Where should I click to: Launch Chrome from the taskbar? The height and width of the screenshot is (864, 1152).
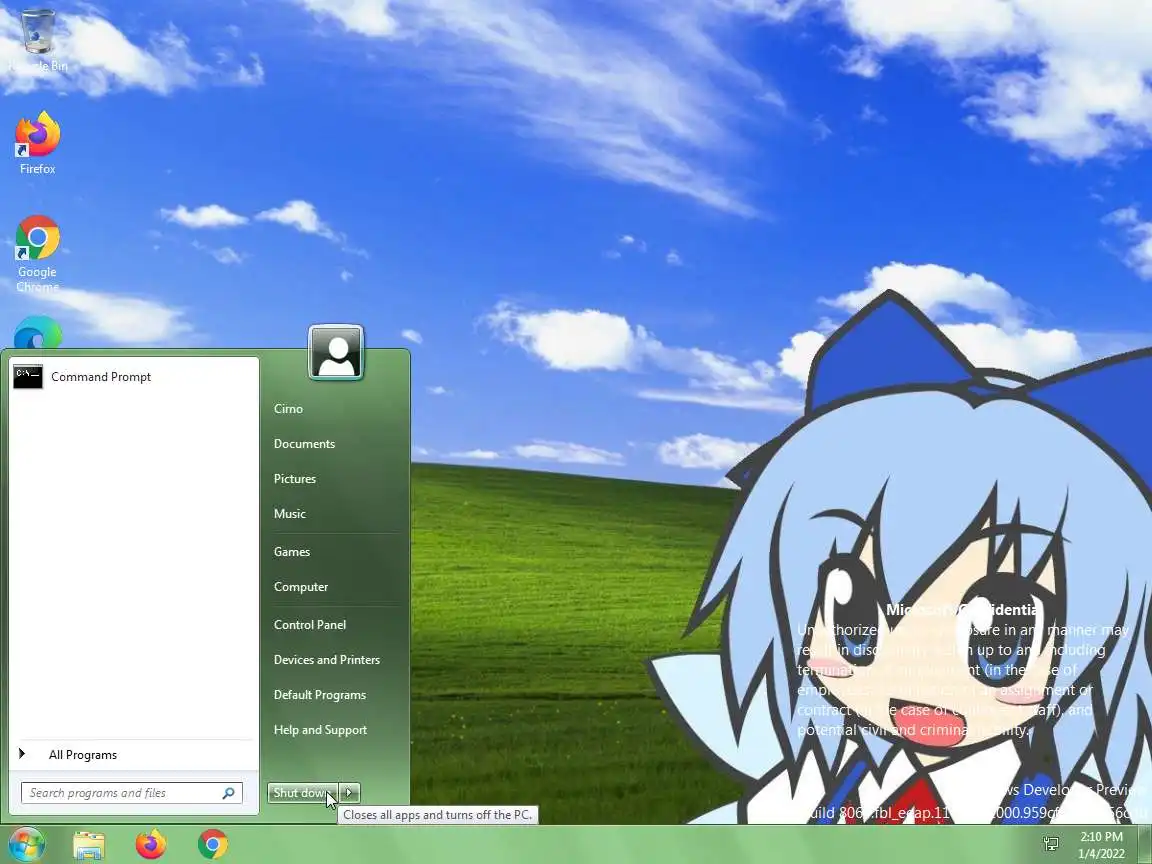coord(212,844)
